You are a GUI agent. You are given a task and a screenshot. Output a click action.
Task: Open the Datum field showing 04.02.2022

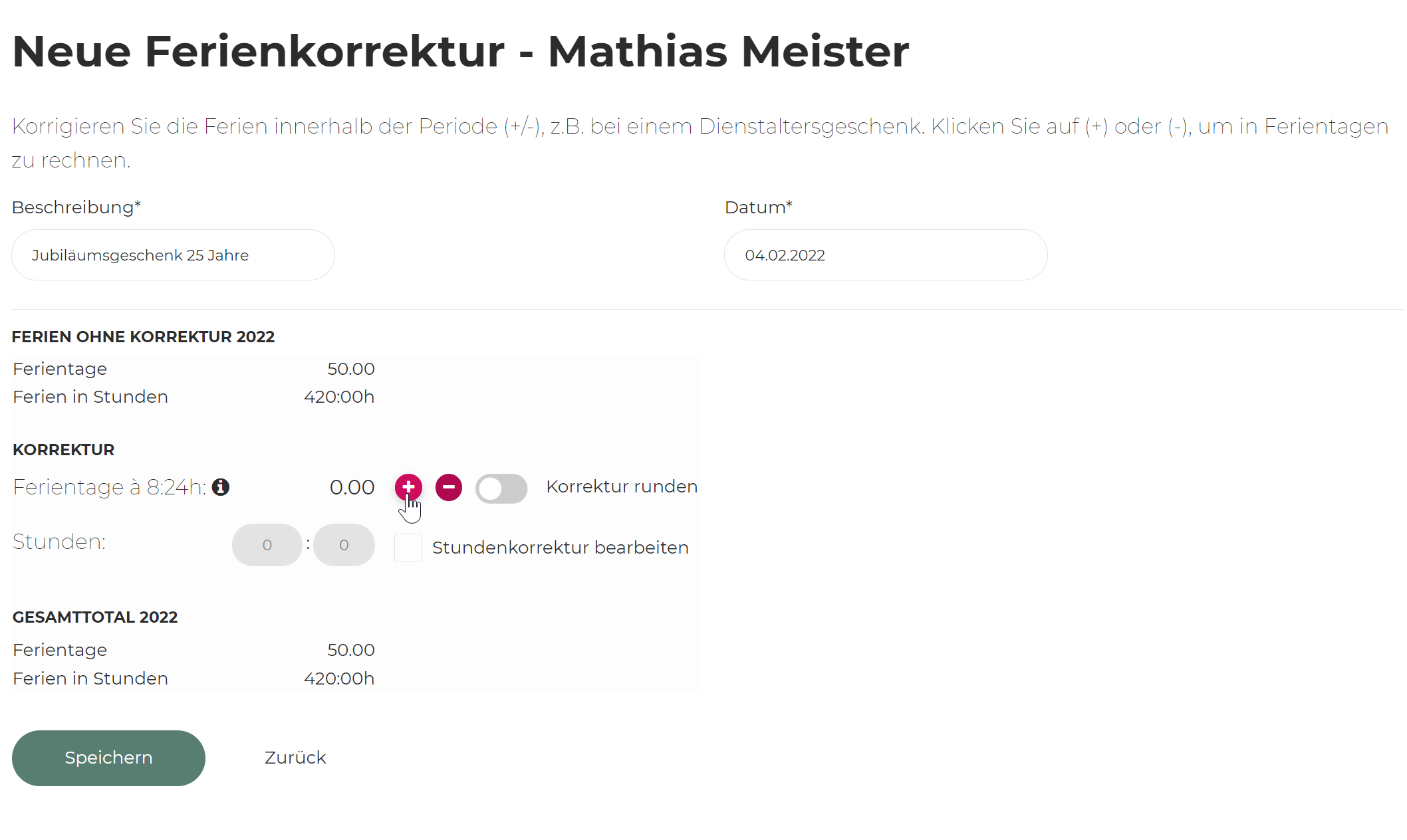[885, 255]
